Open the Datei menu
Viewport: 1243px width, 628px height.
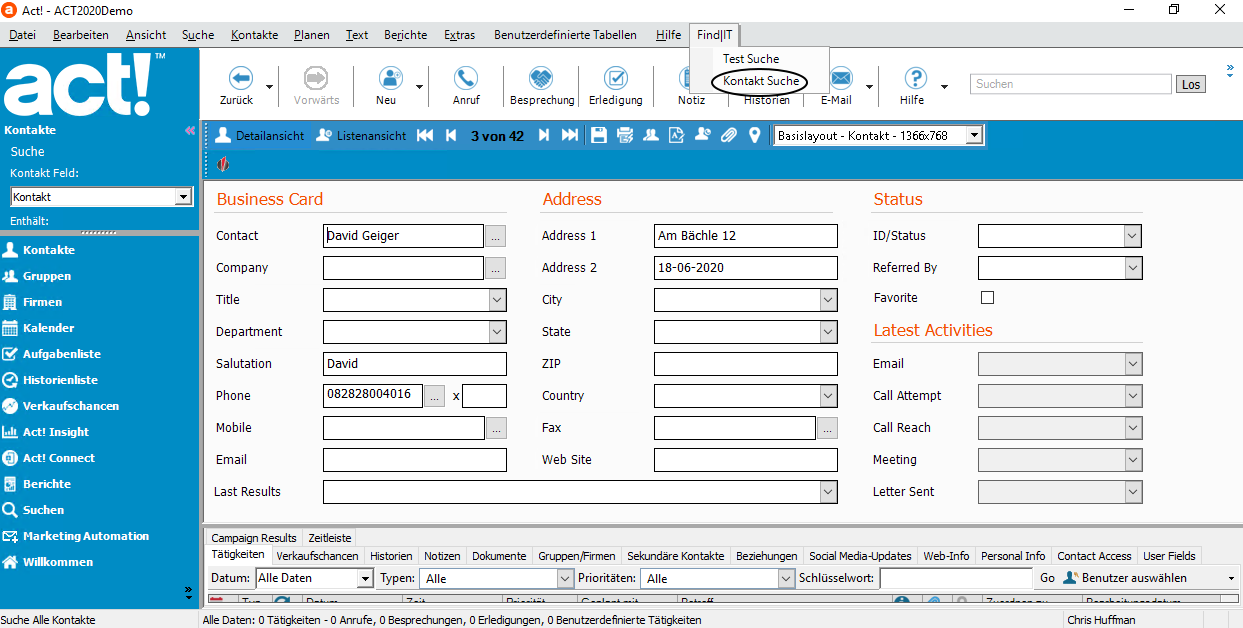(x=22, y=35)
